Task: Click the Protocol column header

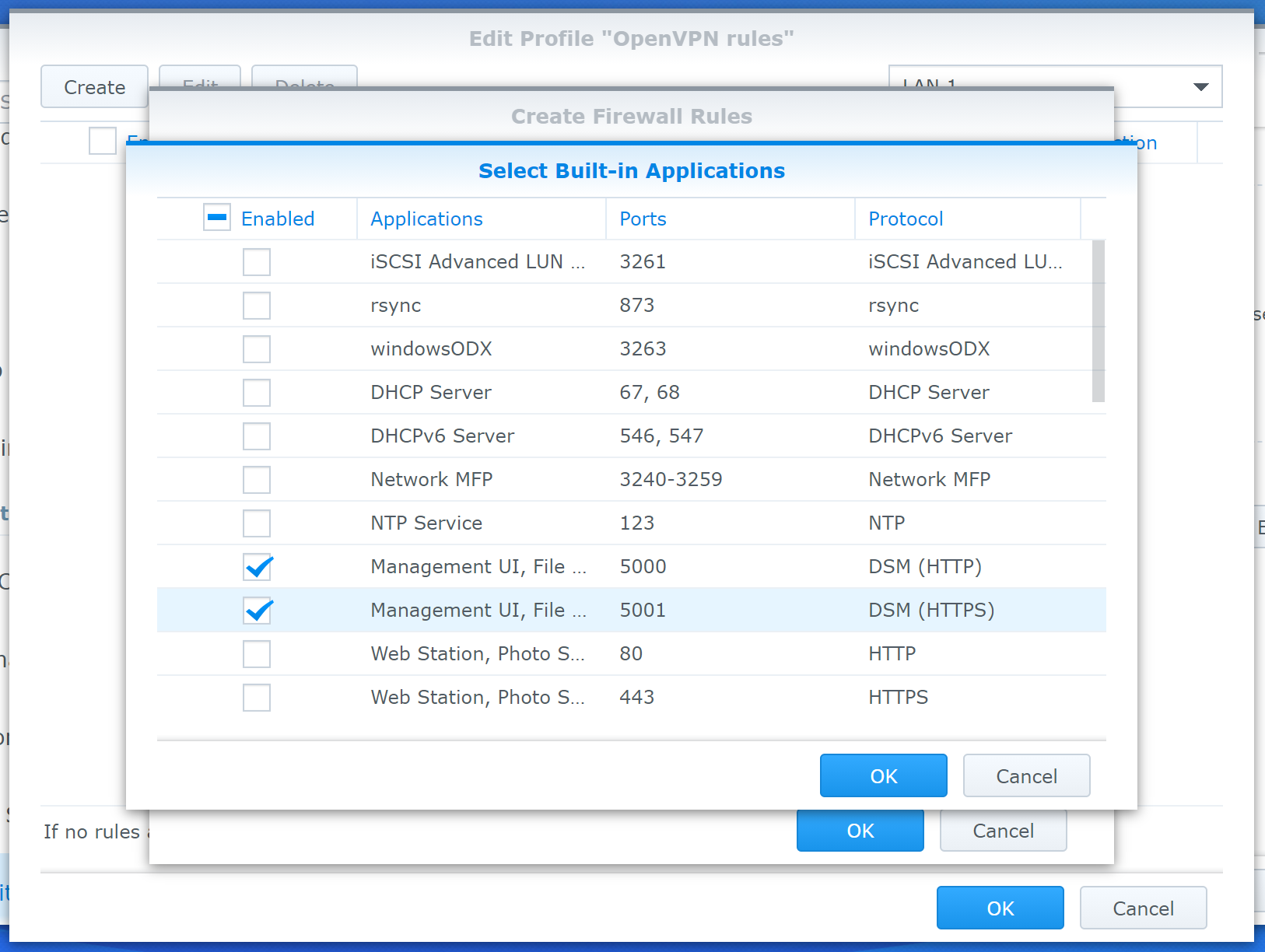Action: (906, 219)
